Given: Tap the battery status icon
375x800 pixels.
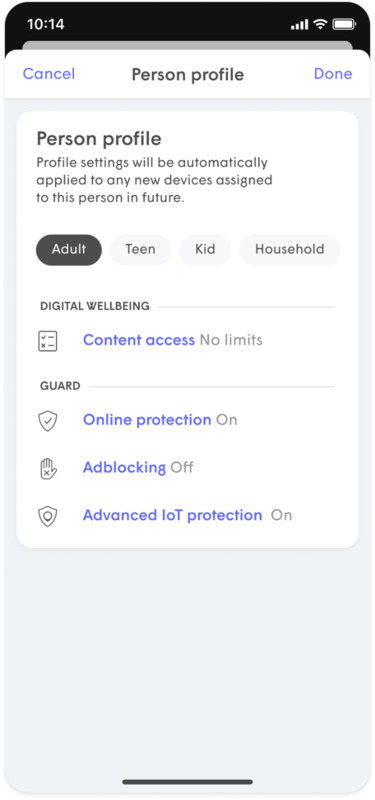Looking at the screenshot, I should 344,24.
